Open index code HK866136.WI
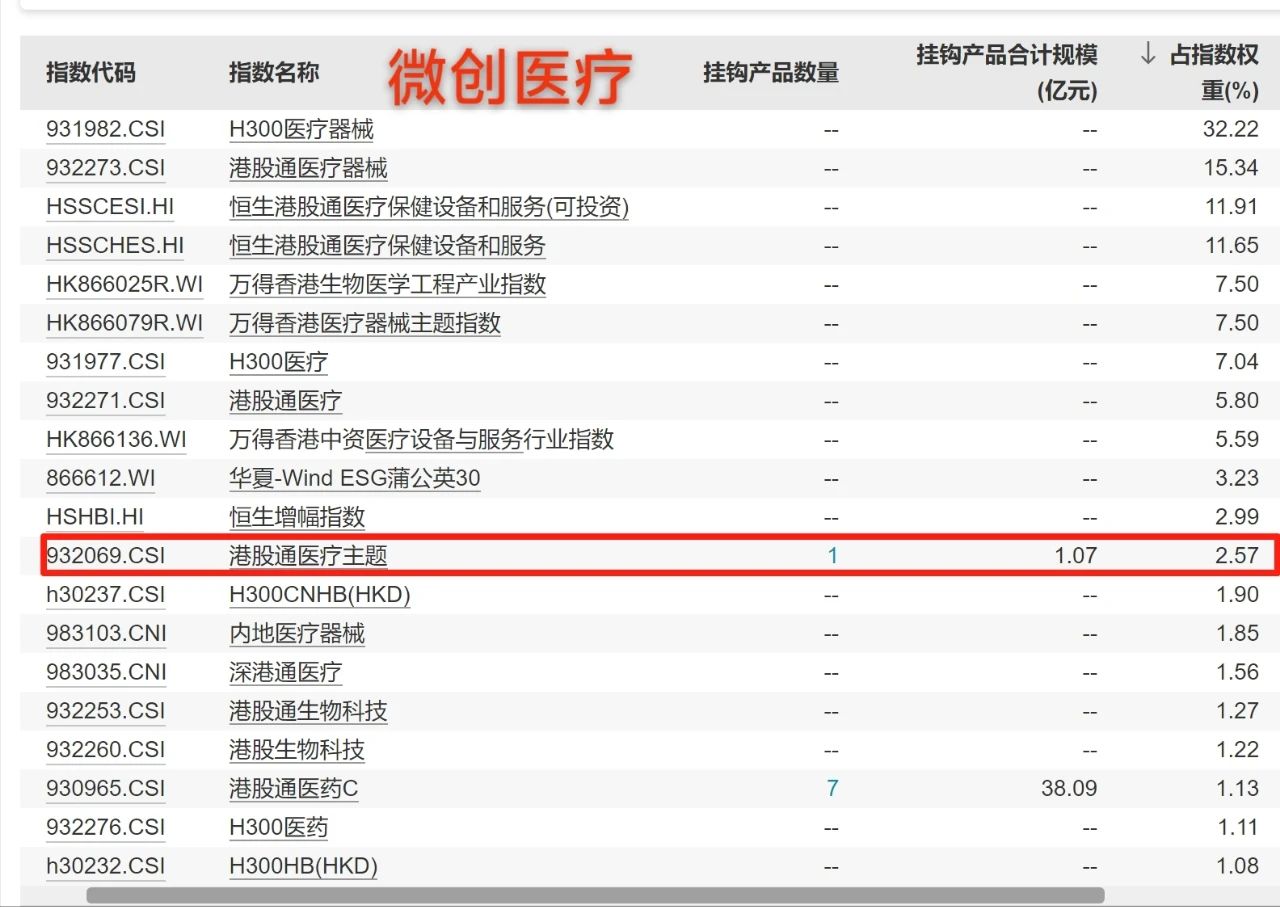The width and height of the screenshot is (1280, 907). pyautogui.click(x=116, y=439)
